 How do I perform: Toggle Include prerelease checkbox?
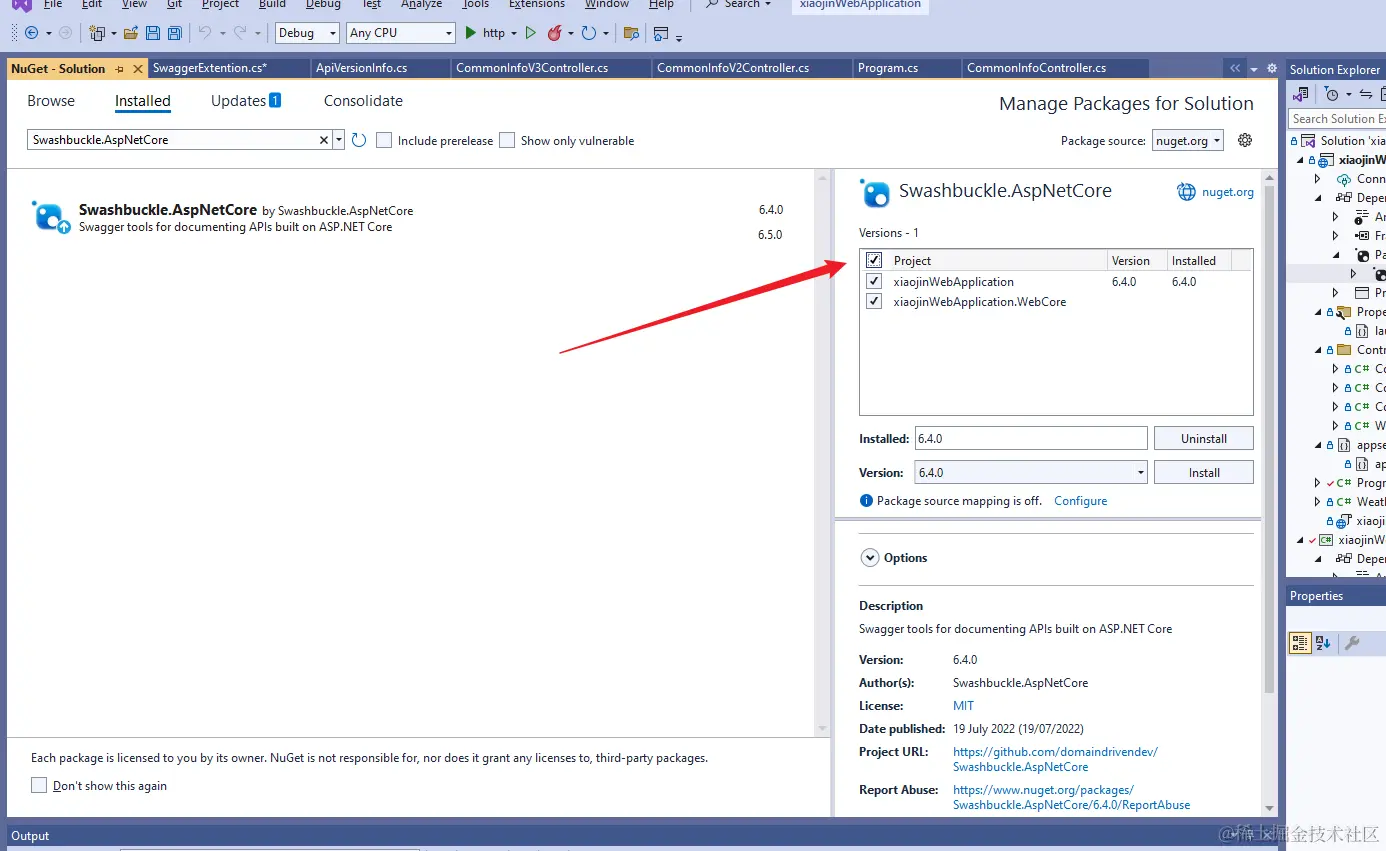384,140
